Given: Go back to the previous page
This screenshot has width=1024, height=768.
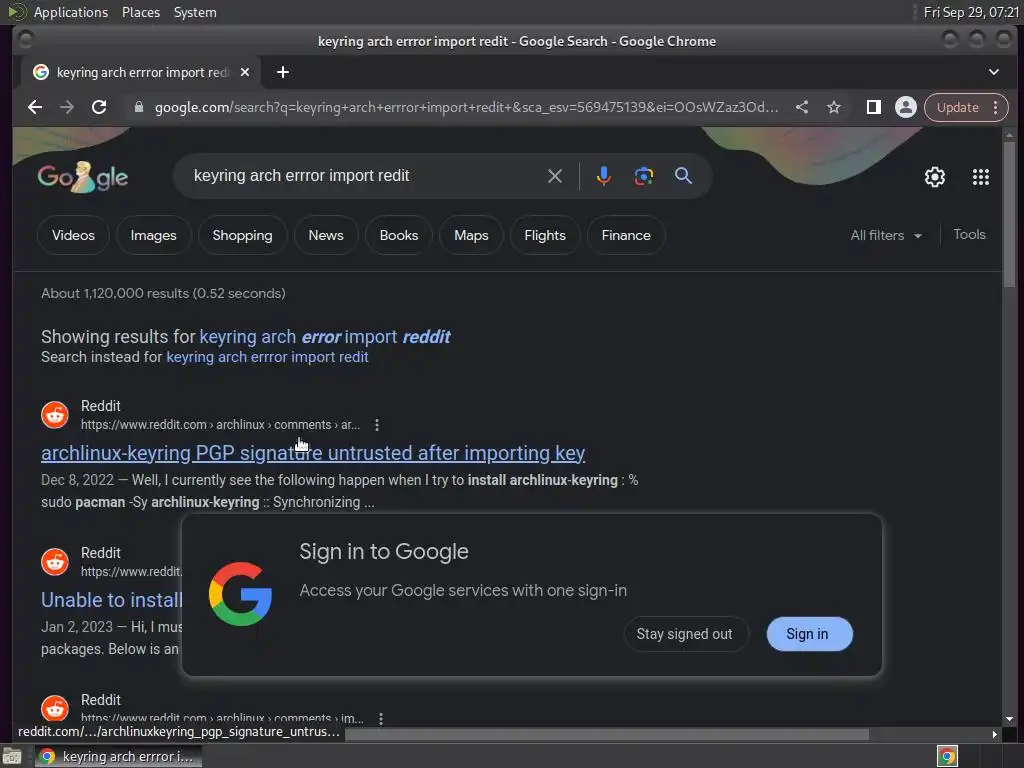Looking at the screenshot, I should pos(35,107).
